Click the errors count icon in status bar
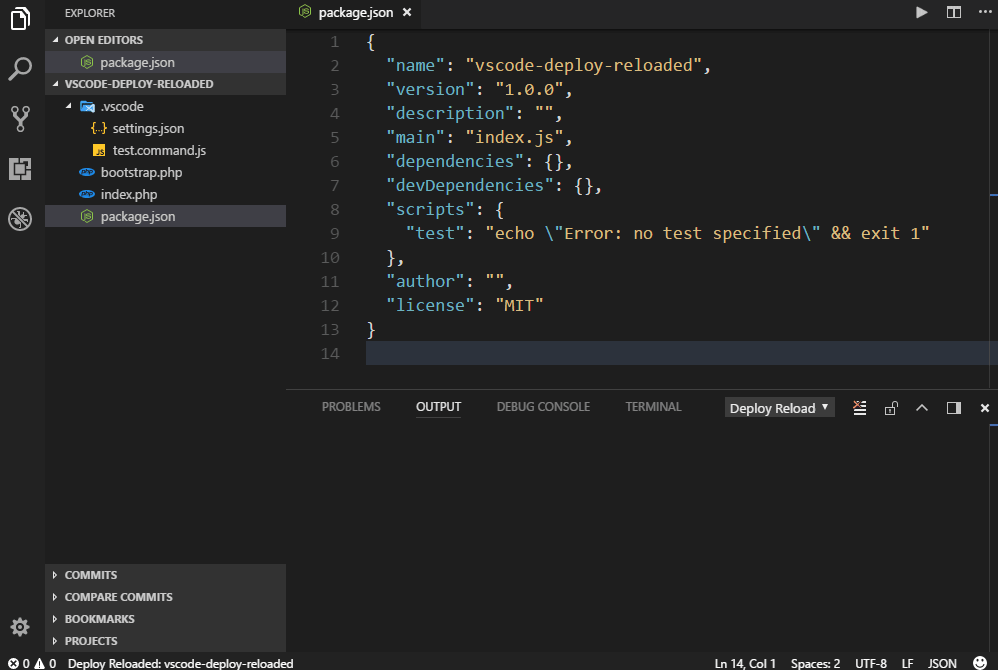998x670 pixels. coord(13,663)
